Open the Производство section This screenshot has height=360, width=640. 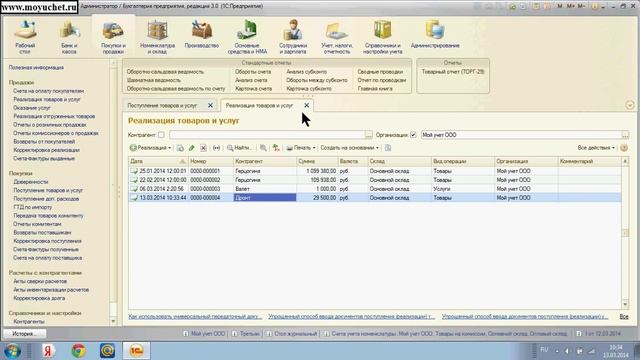coord(202,34)
